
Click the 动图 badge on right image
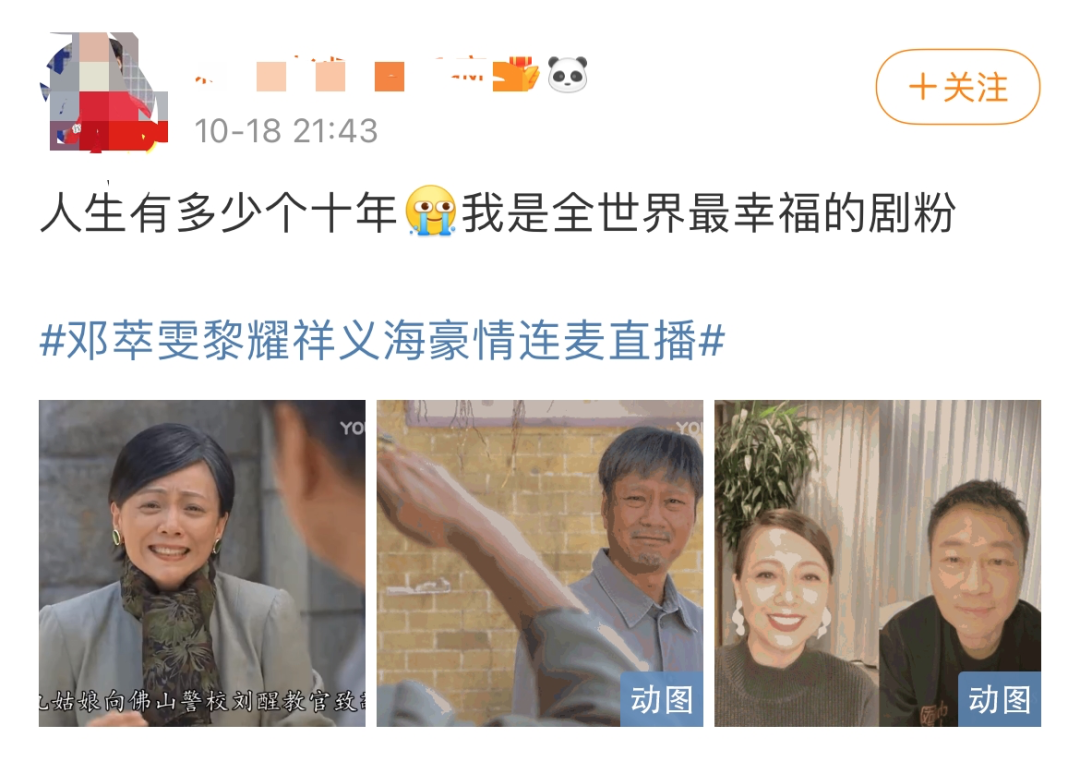(999, 699)
